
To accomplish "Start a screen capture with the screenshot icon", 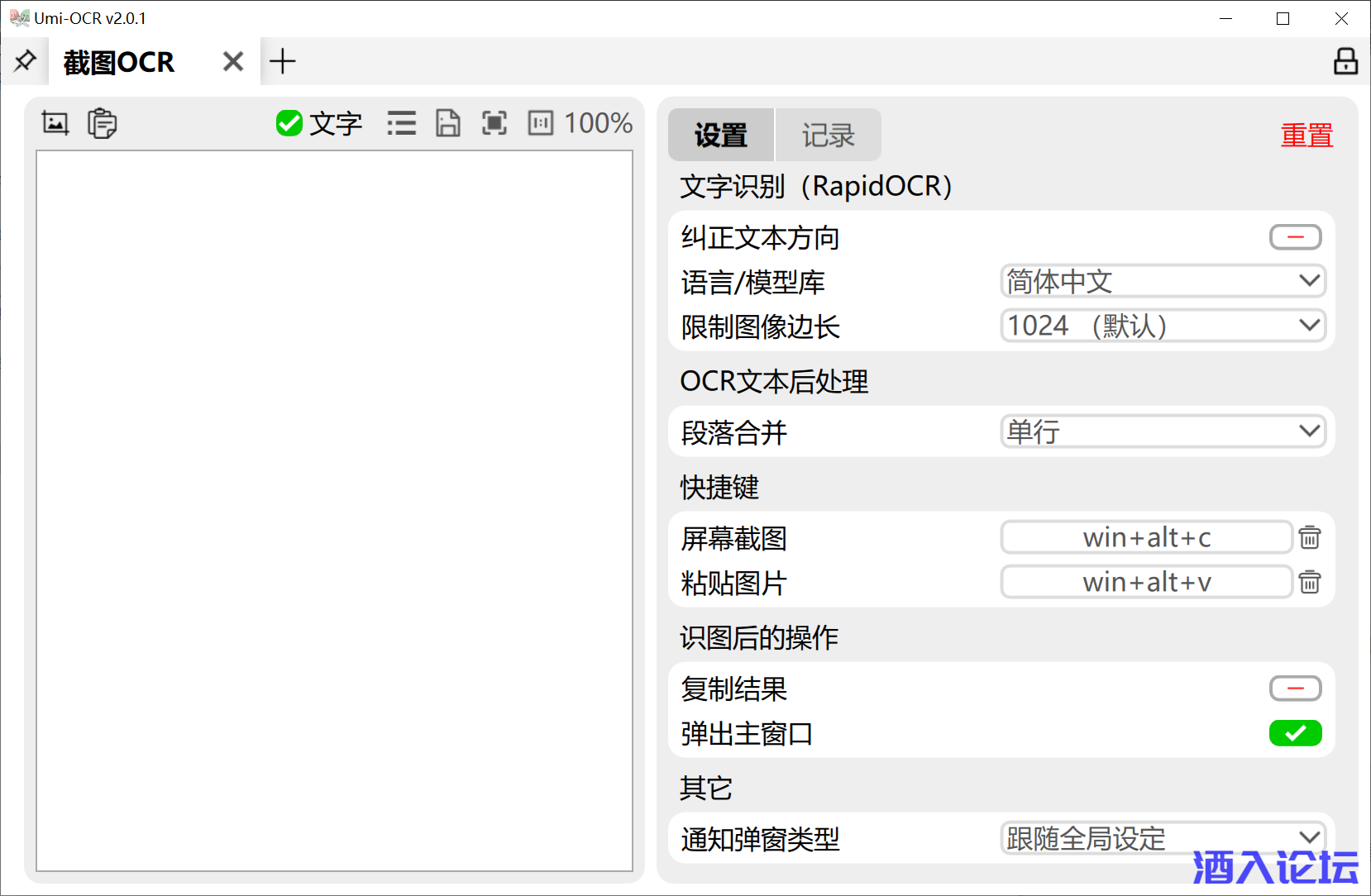I will (x=55, y=123).
